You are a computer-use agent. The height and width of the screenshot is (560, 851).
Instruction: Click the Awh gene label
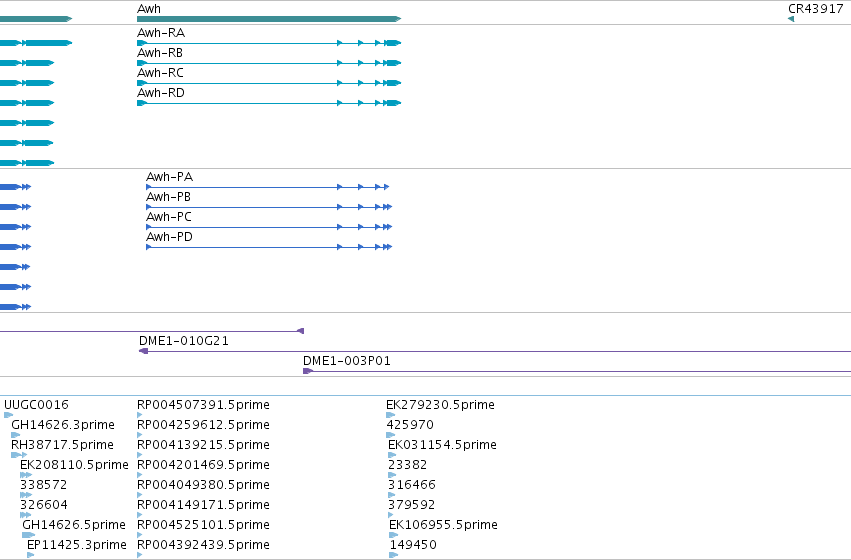(x=149, y=9)
